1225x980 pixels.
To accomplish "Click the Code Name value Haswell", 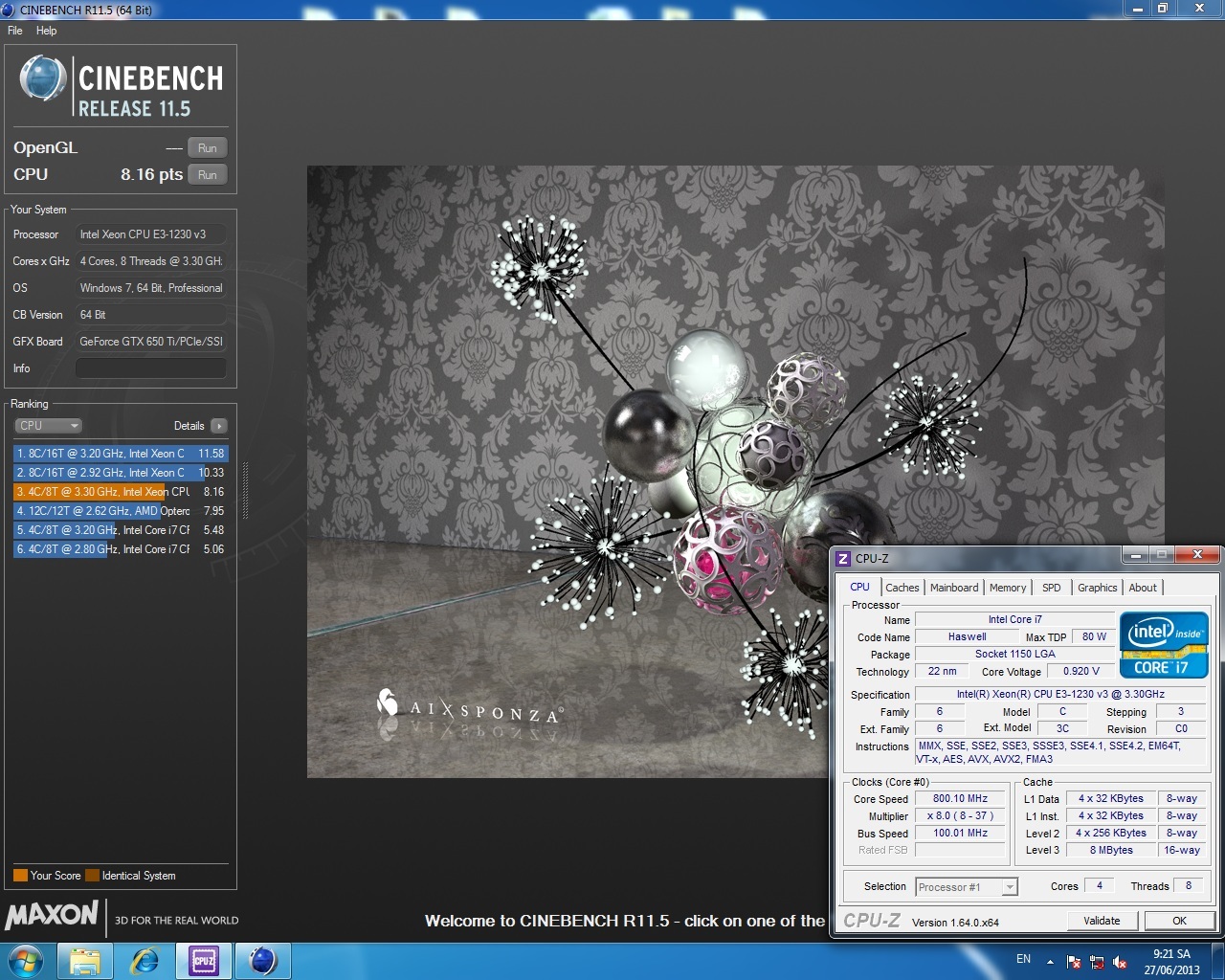I will 967,636.
